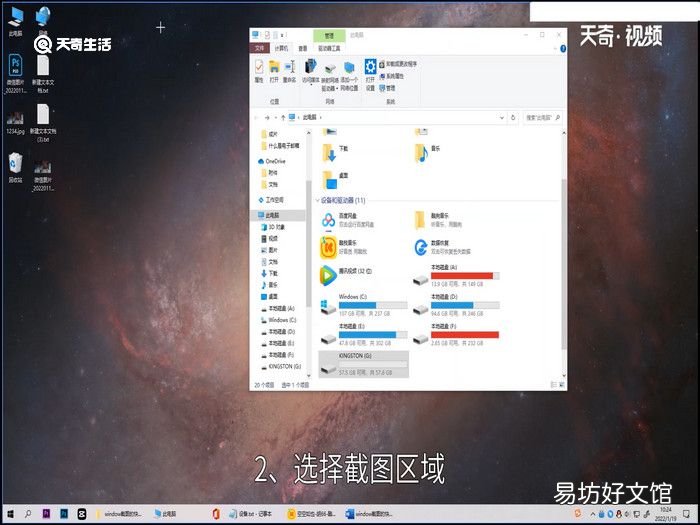Switch to the Notepad taskbar window
The width and height of the screenshot is (700, 525).
pyautogui.click(x=250, y=514)
